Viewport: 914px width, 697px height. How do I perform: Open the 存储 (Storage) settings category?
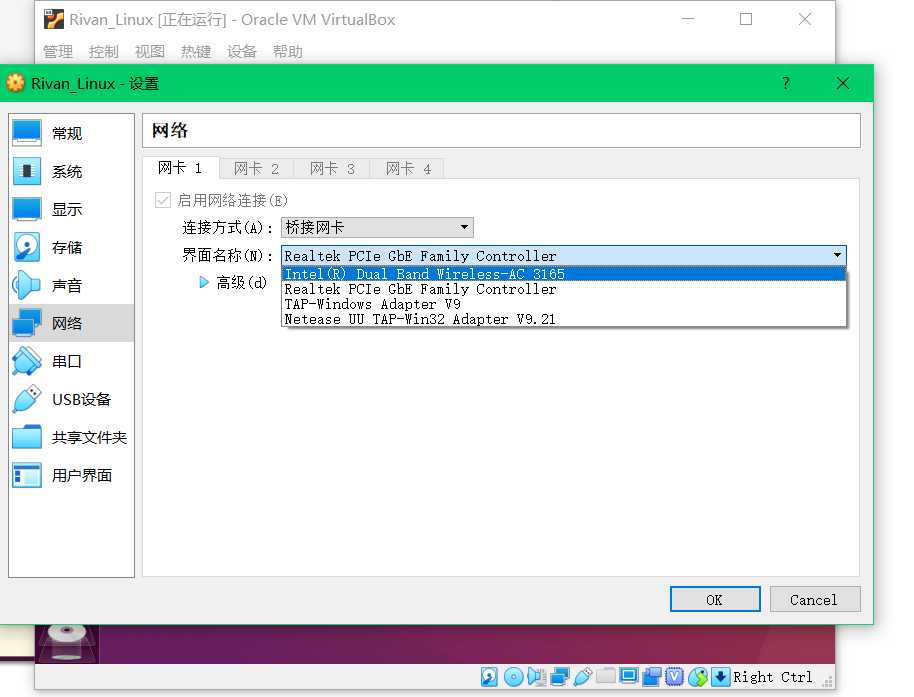coord(71,247)
